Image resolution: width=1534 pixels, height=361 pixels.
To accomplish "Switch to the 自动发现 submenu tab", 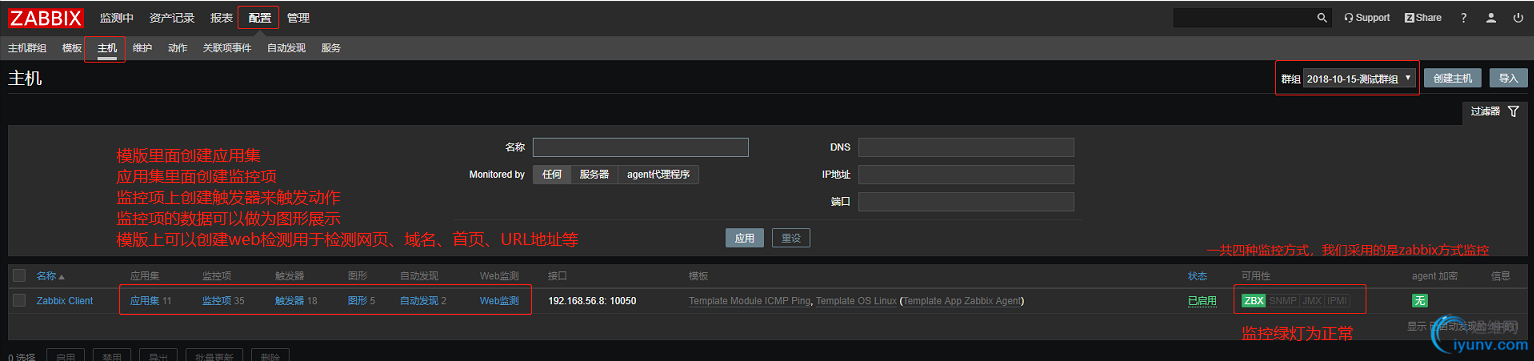I will (286, 48).
